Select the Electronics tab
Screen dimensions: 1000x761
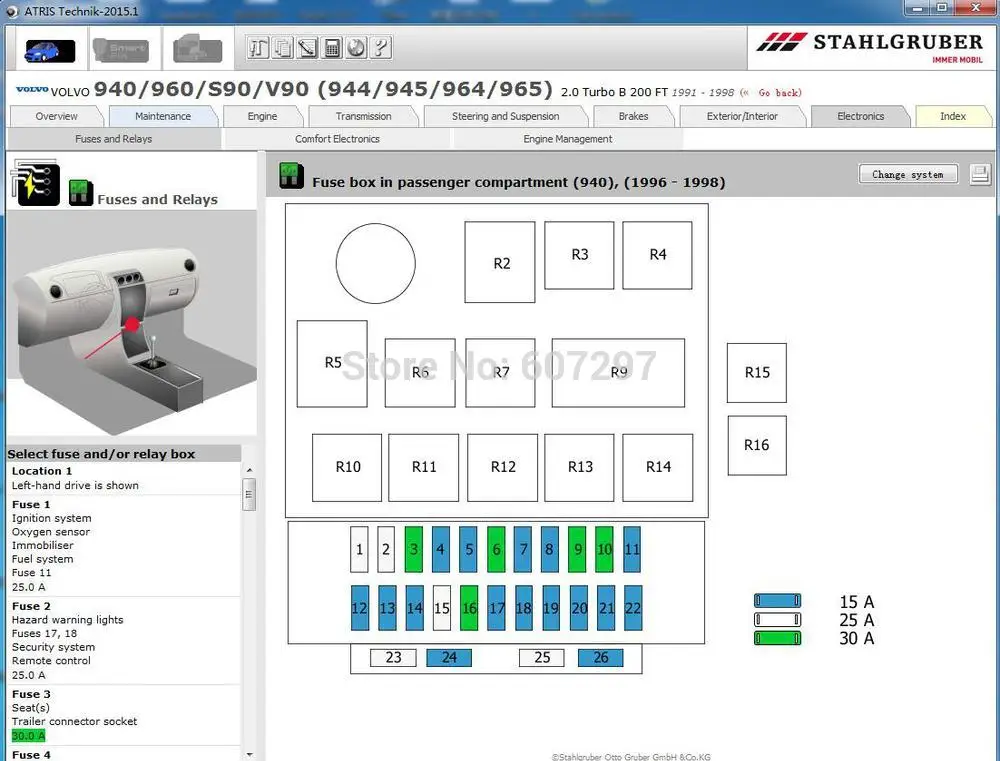860,116
